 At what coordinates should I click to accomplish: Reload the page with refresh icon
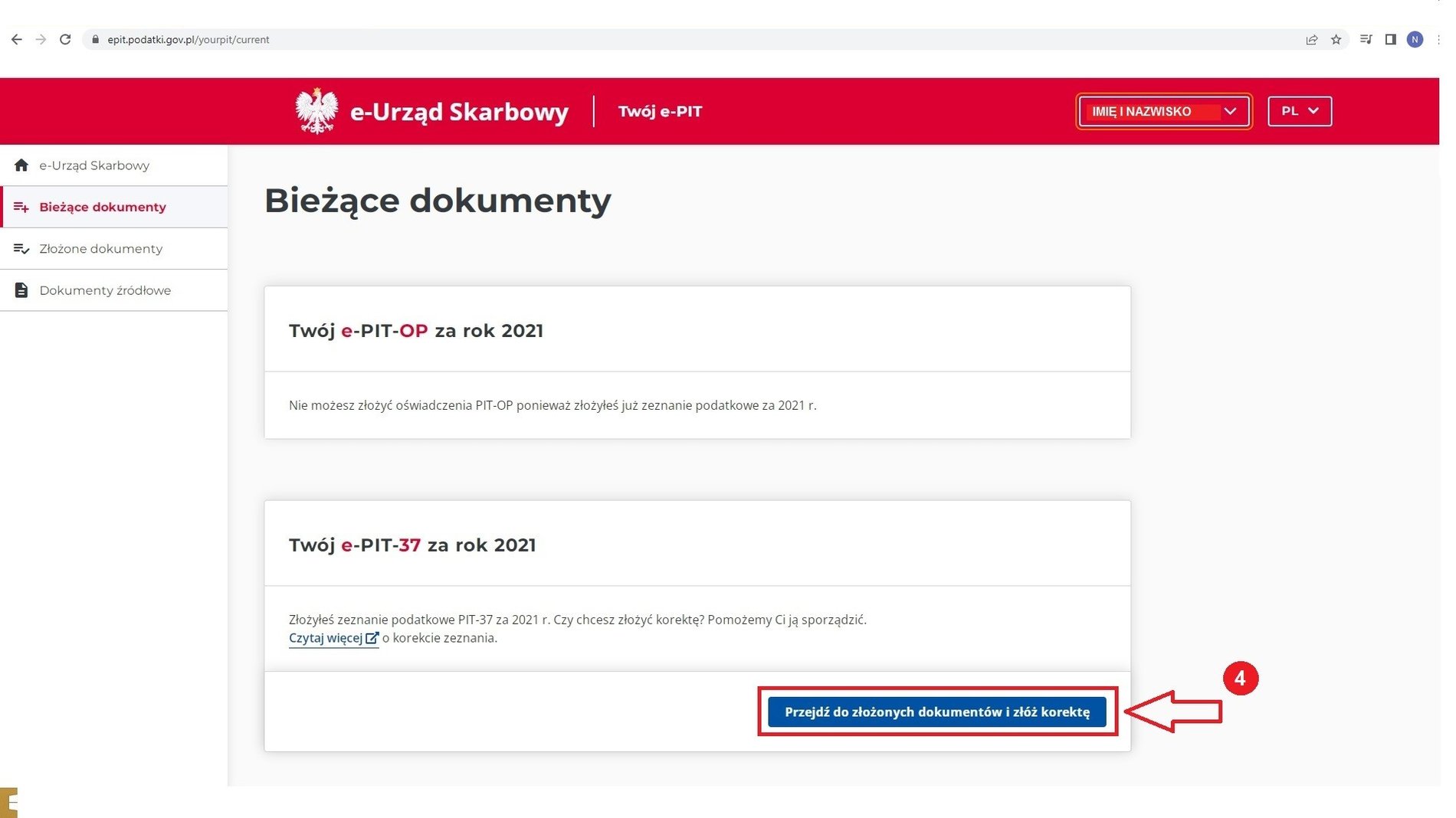(x=65, y=39)
